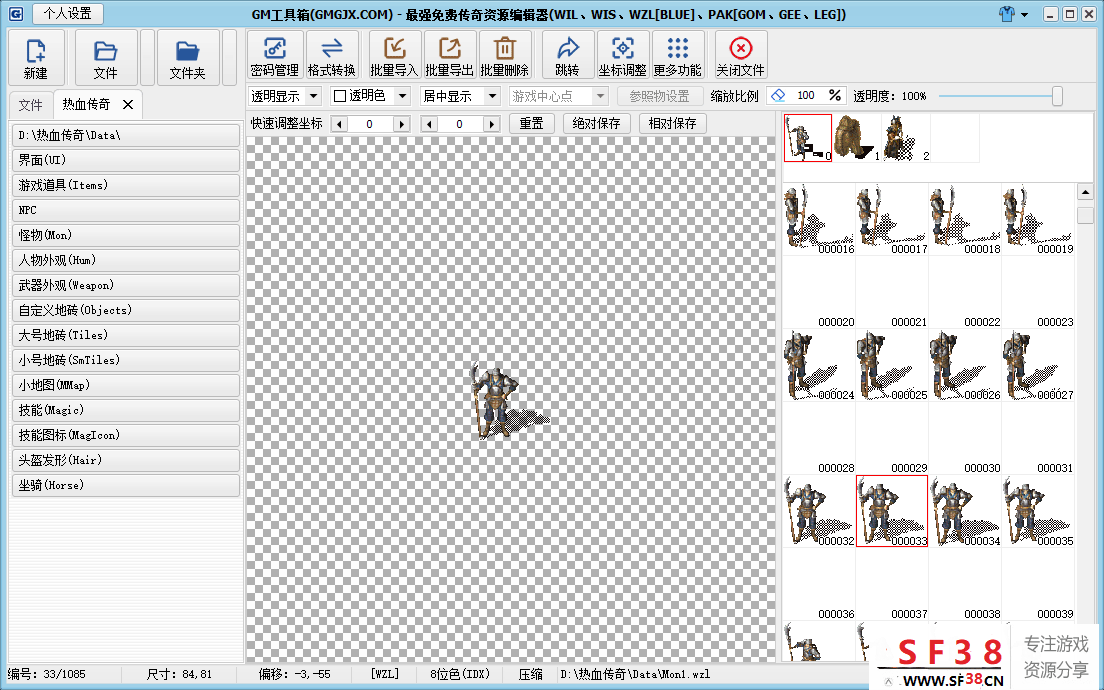This screenshot has height=690, width=1104.
Task: Click the 批量删除 batch delete icon
Action: 504,56
